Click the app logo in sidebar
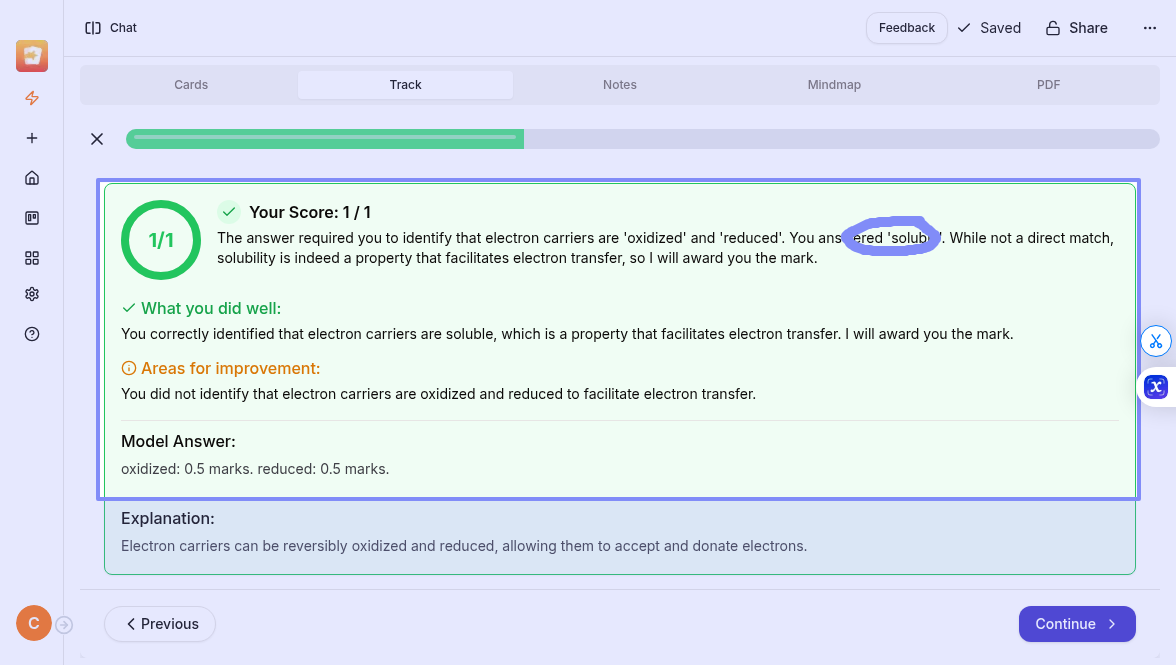This screenshot has width=1176, height=665. tap(32, 56)
